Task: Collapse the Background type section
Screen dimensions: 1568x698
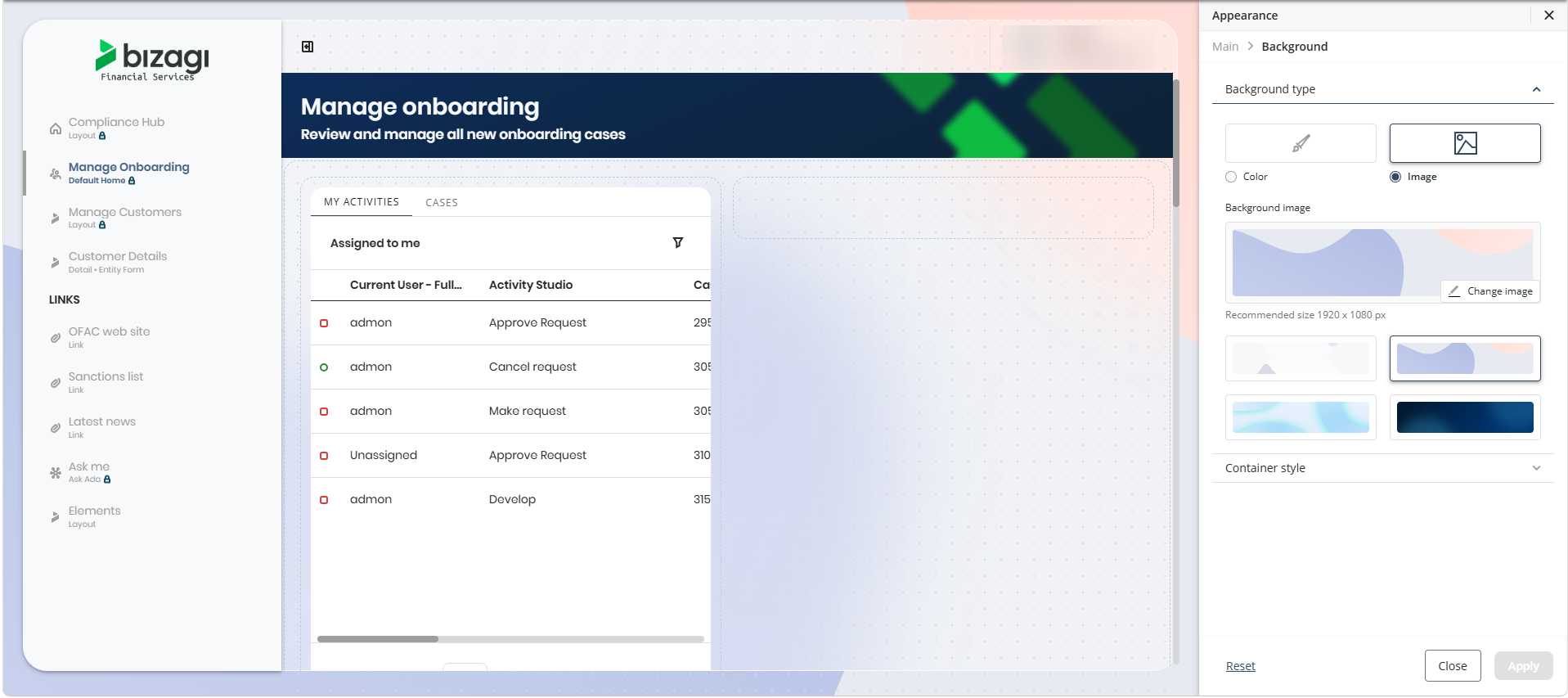Action: point(1382,89)
